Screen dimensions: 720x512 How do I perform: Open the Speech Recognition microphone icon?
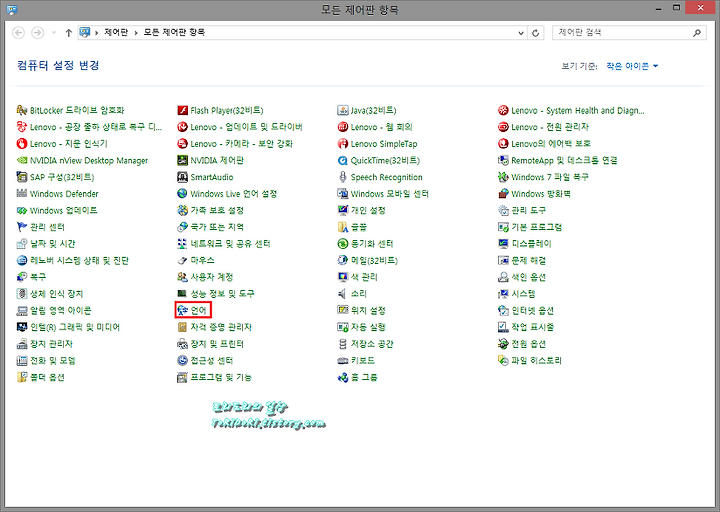click(x=343, y=177)
